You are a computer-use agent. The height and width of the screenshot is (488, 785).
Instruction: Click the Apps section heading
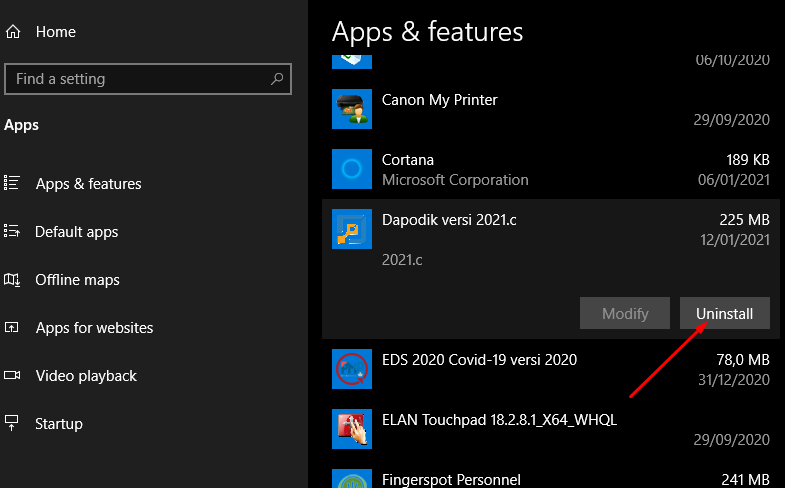(21, 125)
